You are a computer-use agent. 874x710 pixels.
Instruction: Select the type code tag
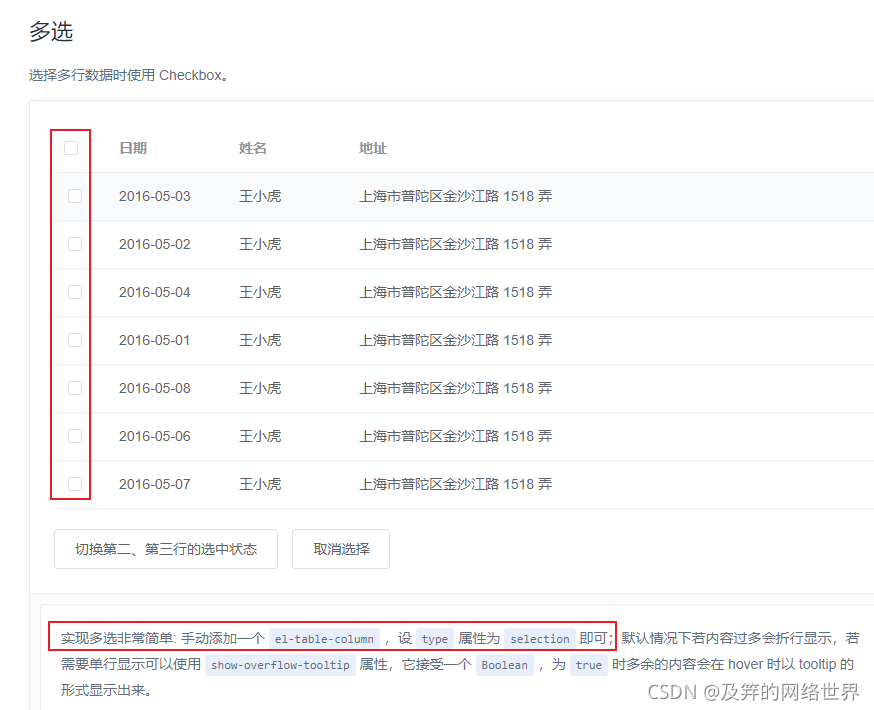(x=435, y=637)
